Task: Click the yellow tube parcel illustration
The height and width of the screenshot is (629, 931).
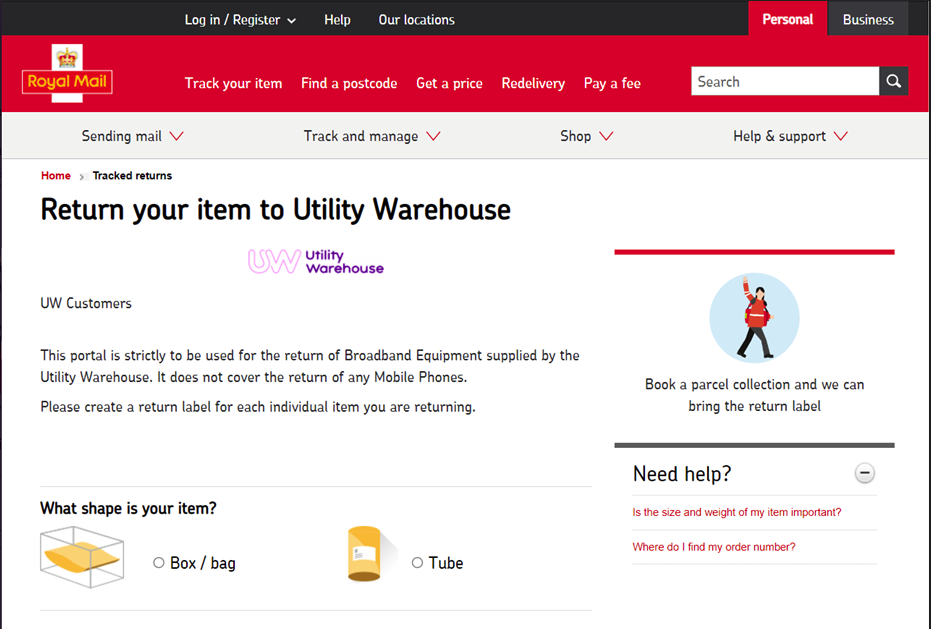Action: pyautogui.click(x=370, y=554)
